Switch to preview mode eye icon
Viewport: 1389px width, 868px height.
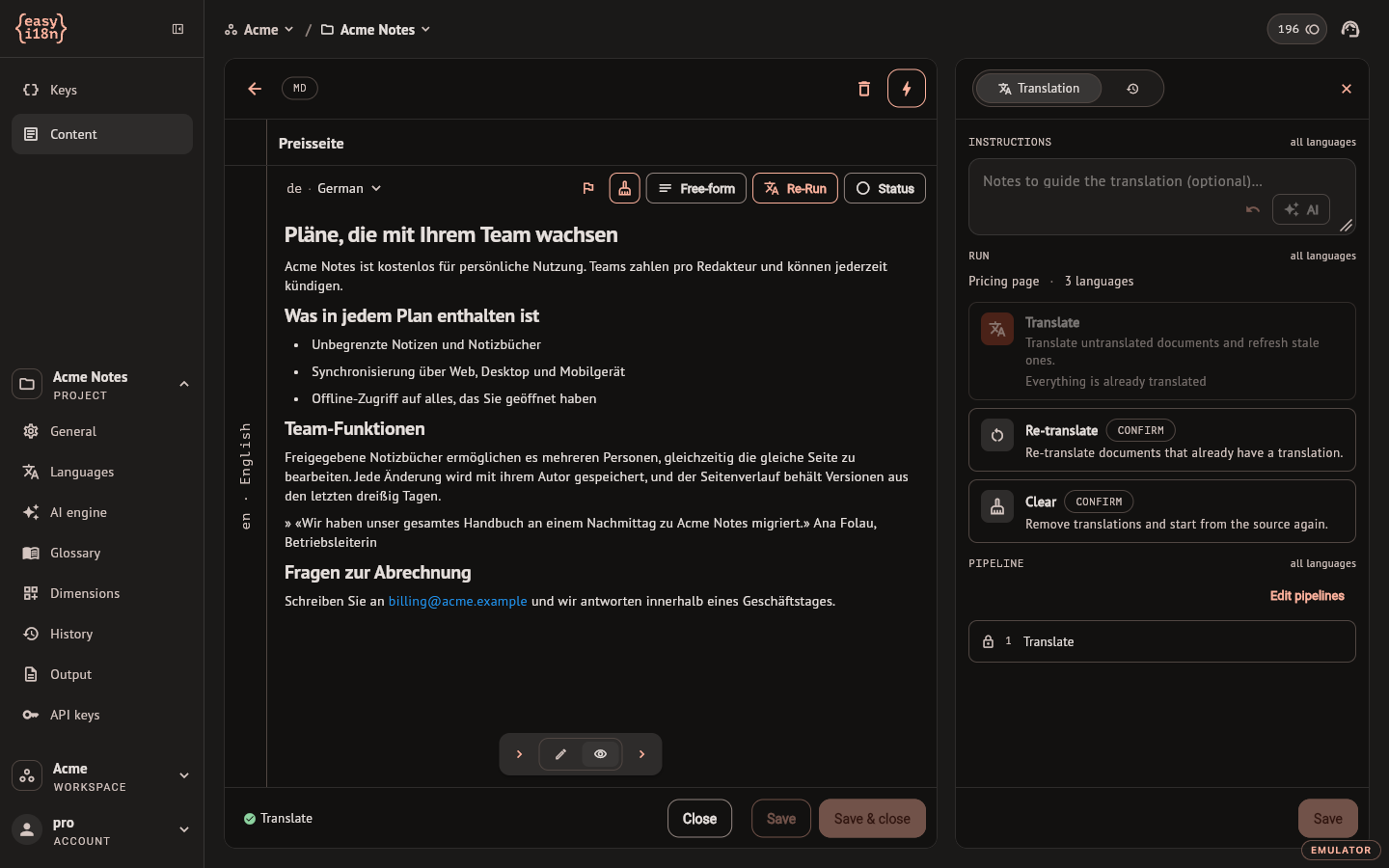point(601,754)
